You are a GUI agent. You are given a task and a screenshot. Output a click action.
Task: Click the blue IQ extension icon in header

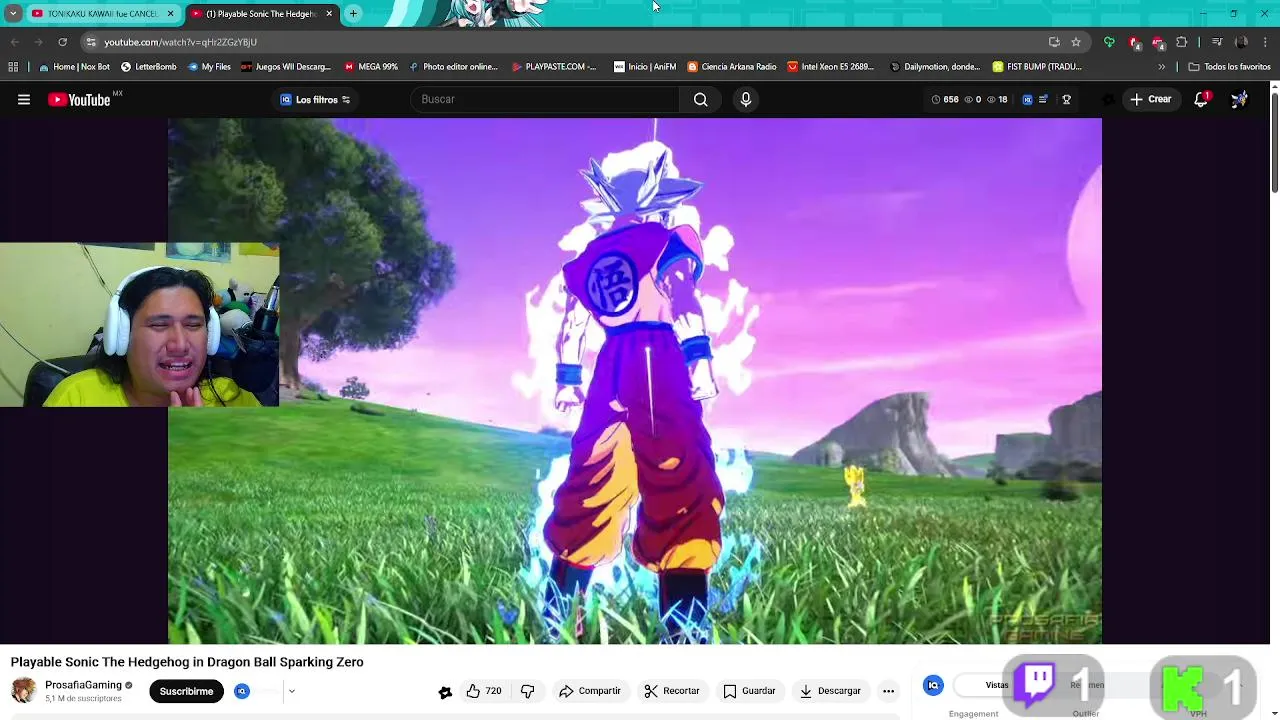click(x=1027, y=99)
